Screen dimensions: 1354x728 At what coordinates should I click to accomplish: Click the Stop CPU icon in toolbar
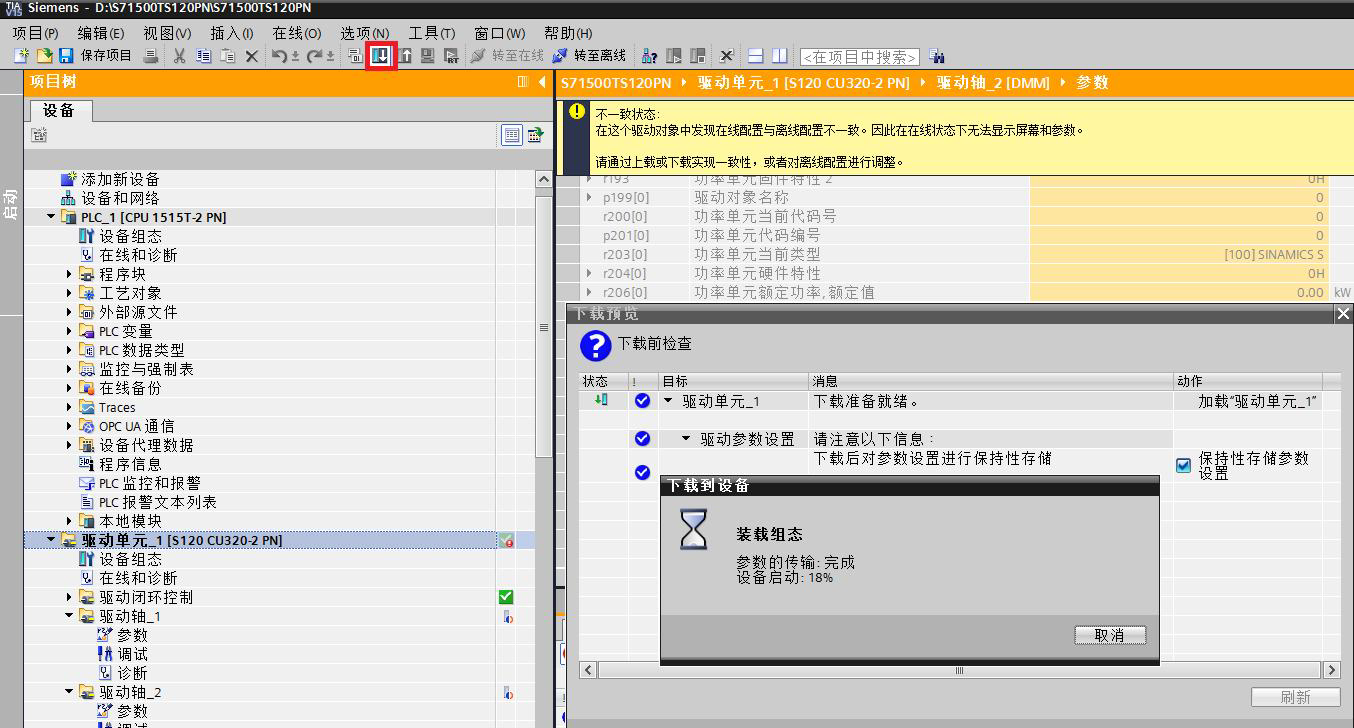[698, 56]
